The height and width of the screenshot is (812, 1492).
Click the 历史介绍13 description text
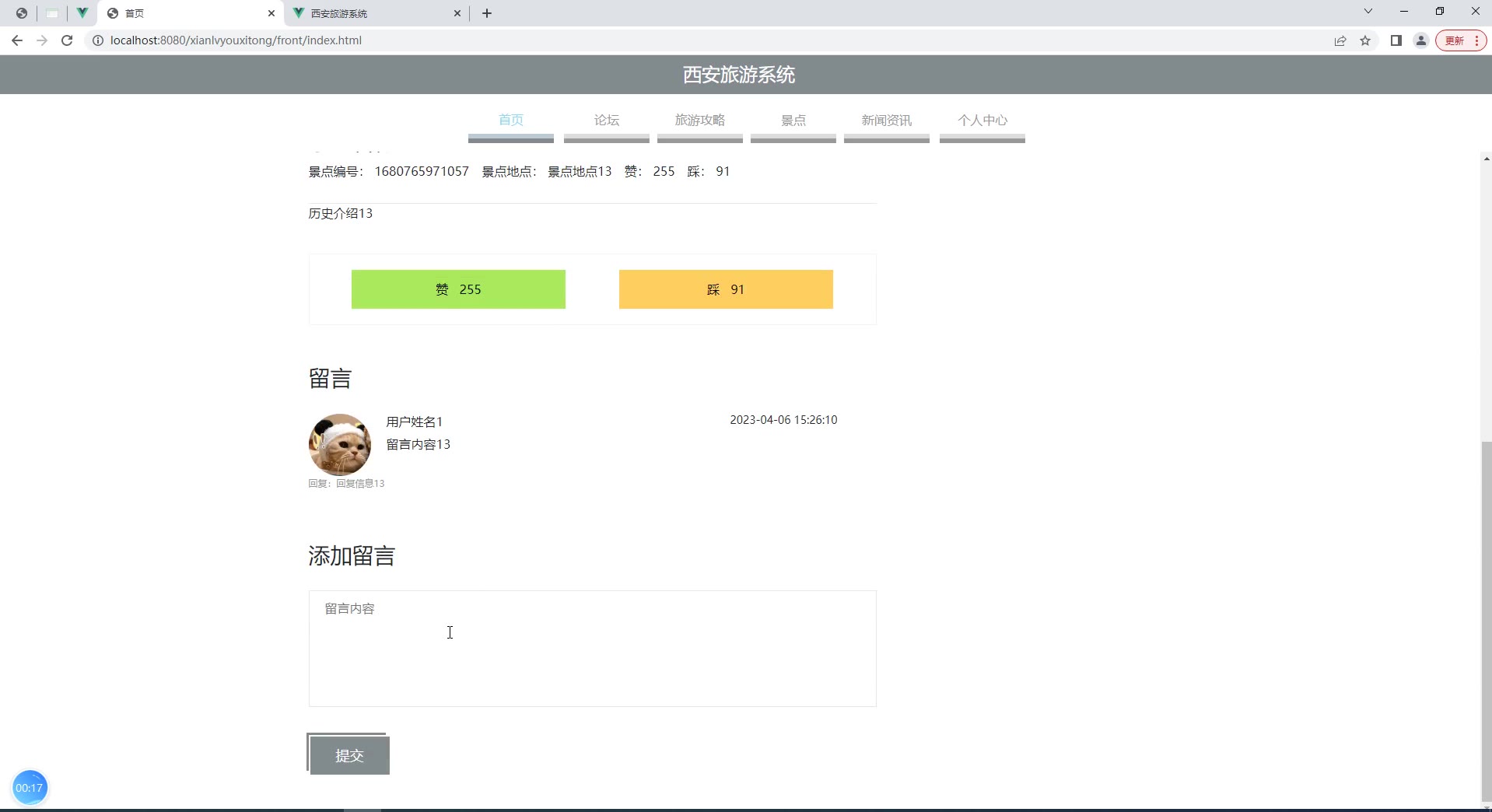(341, 213)
